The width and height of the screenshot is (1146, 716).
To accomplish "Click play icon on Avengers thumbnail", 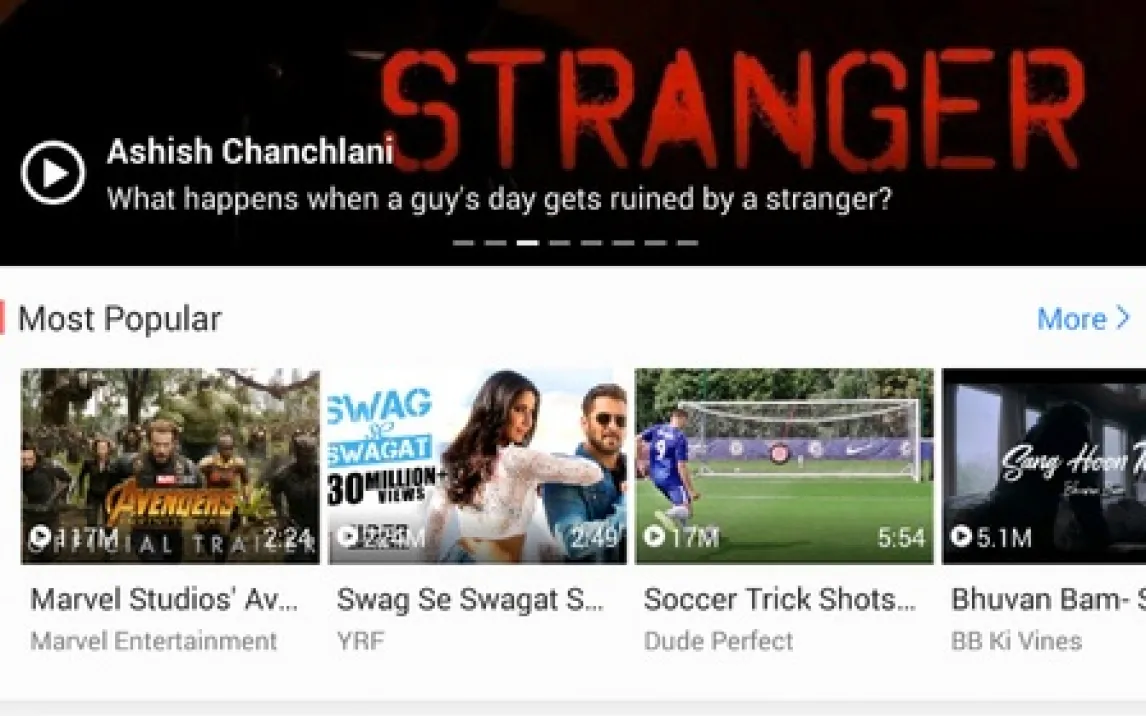I will (40, 537).
